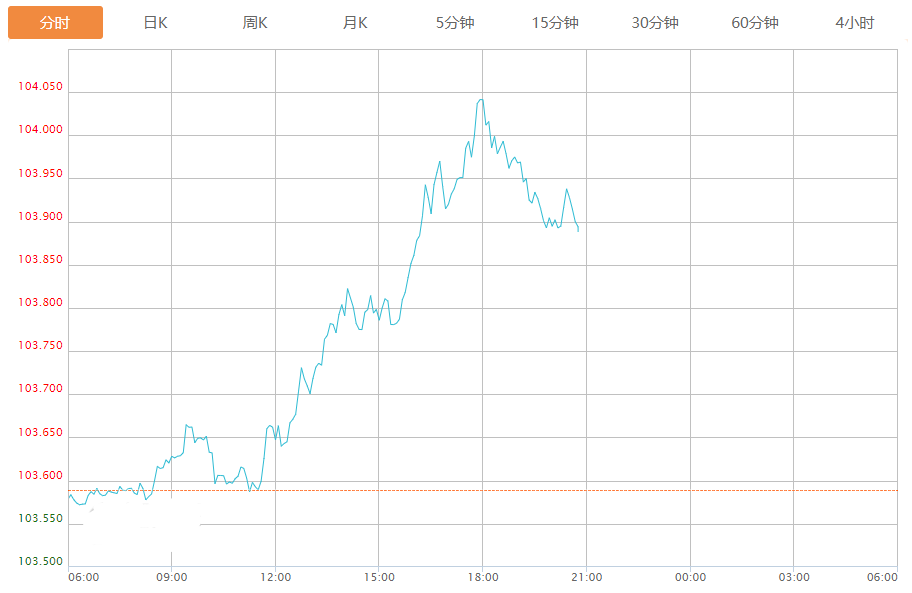The width and height of the screenshot is (912, 593).
Task: Click the last point of the price line
Action: (578, 231)
